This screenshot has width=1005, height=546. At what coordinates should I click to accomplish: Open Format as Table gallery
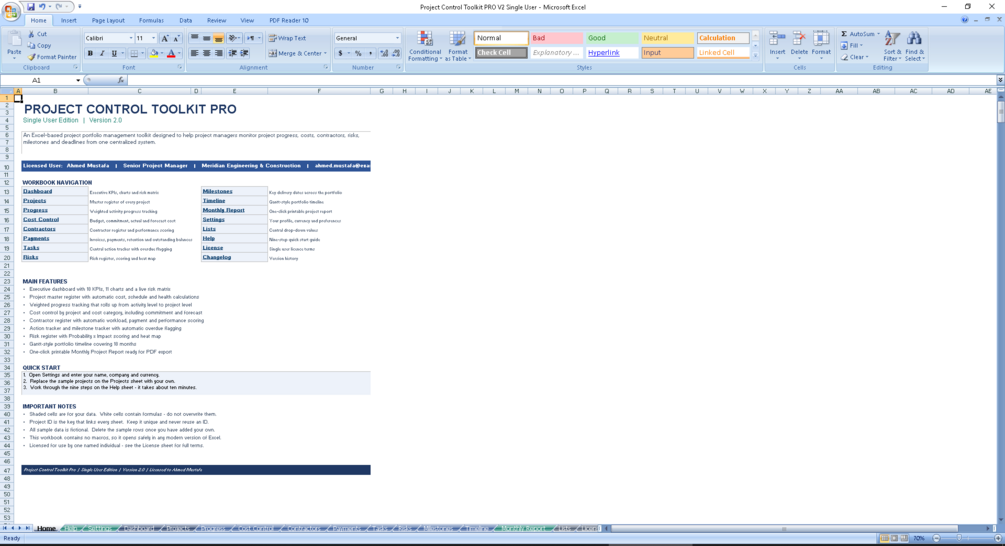(458, 46)
